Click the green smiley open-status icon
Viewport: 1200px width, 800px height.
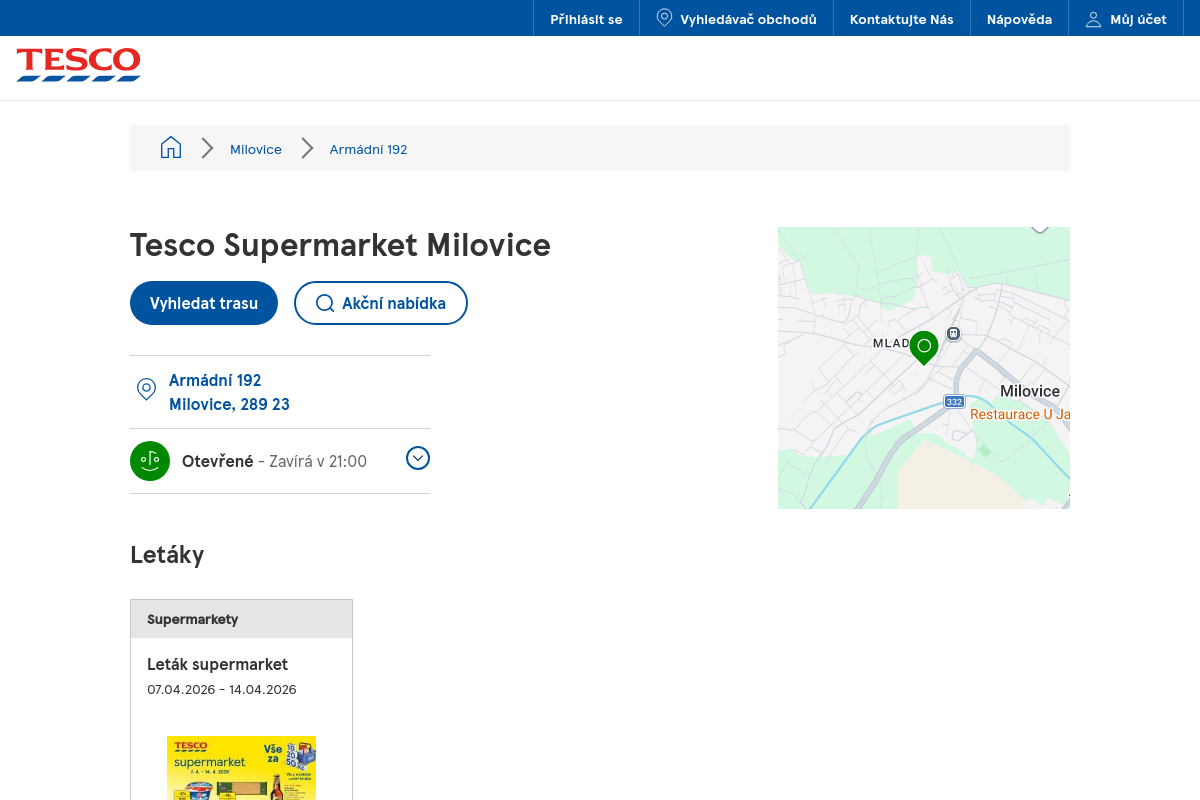click(150, 461)
